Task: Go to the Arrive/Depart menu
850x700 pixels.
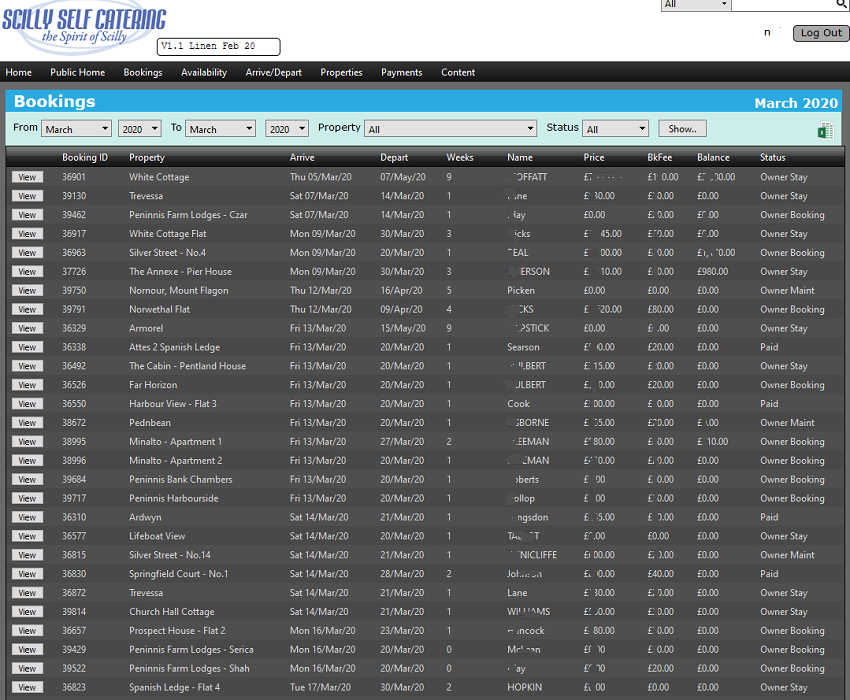Action: coord(273,72)
